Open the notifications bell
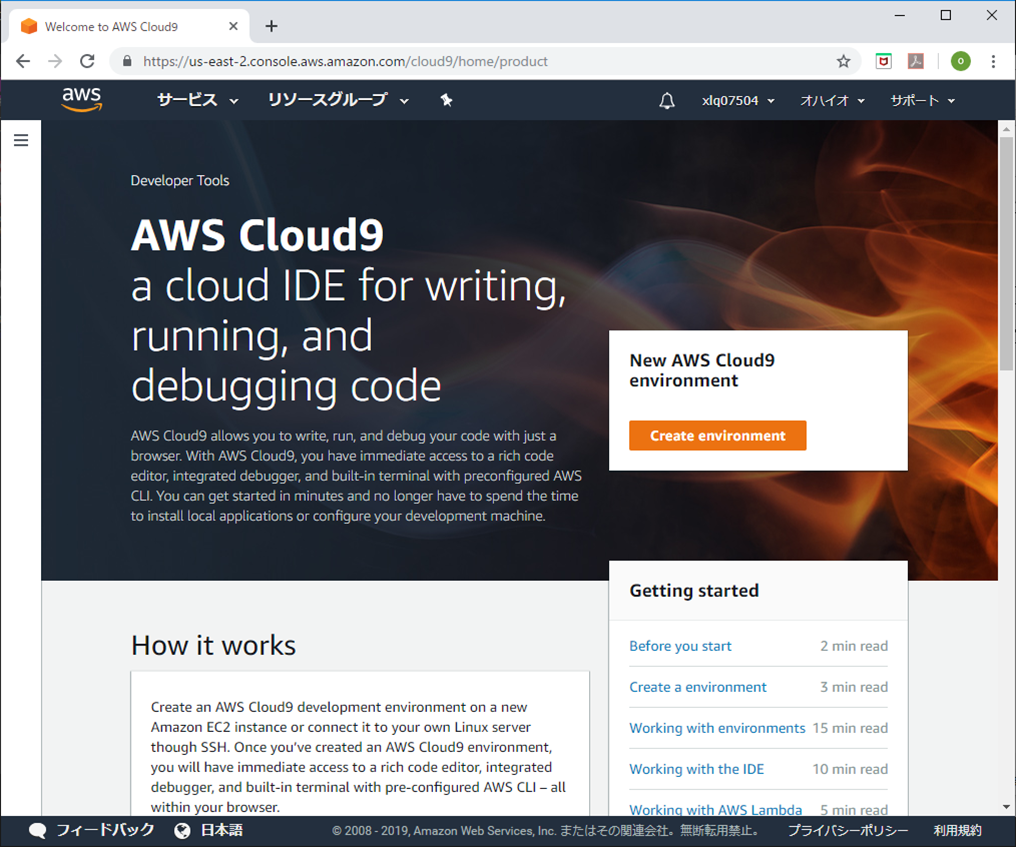The image size is (1016, 847). (667, 100)
